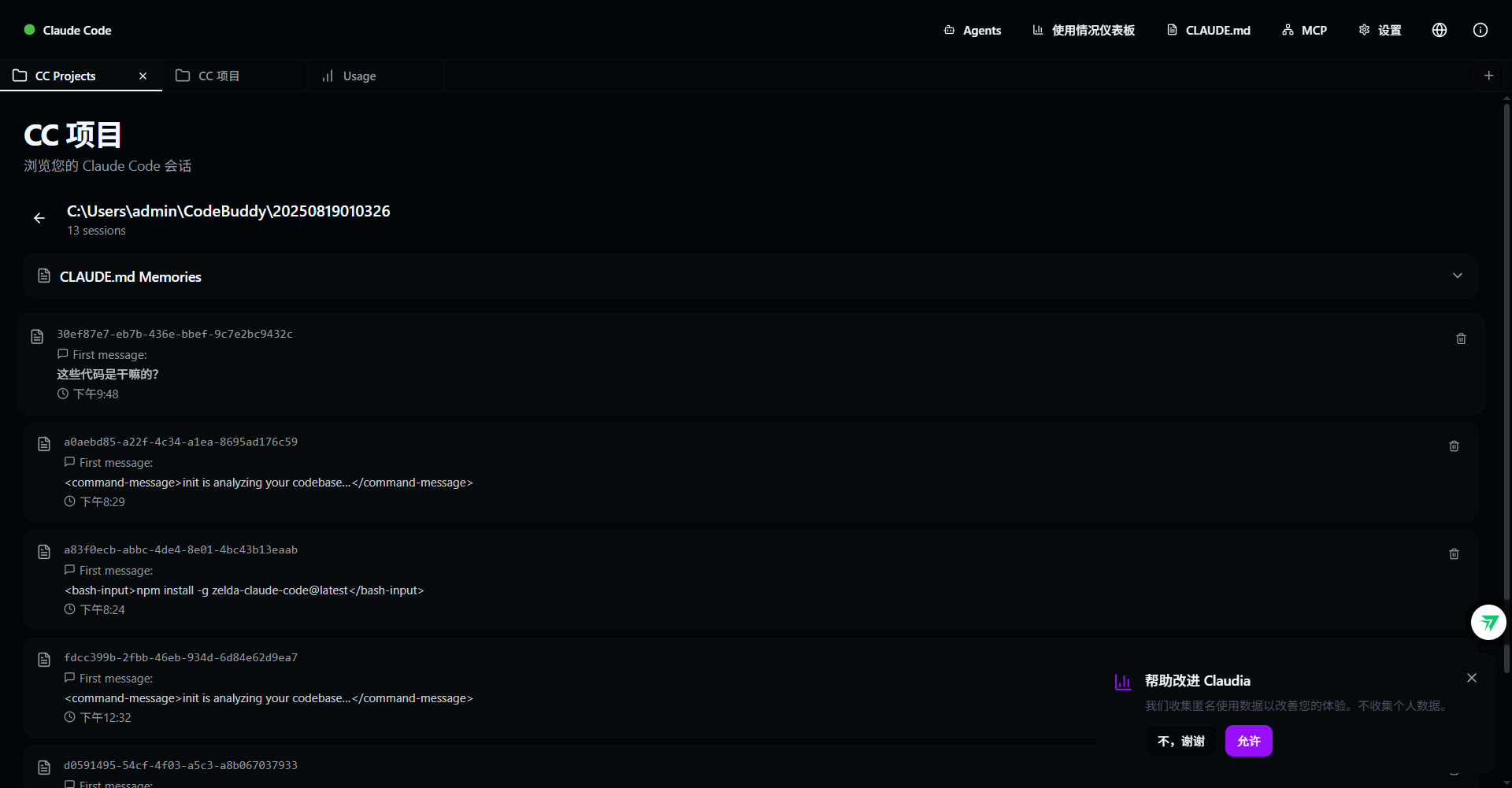The height and width of the screenshot is (788, 1512).
Task: Click the folder icon on the CC Projects tab
Action: coord(20,76)
